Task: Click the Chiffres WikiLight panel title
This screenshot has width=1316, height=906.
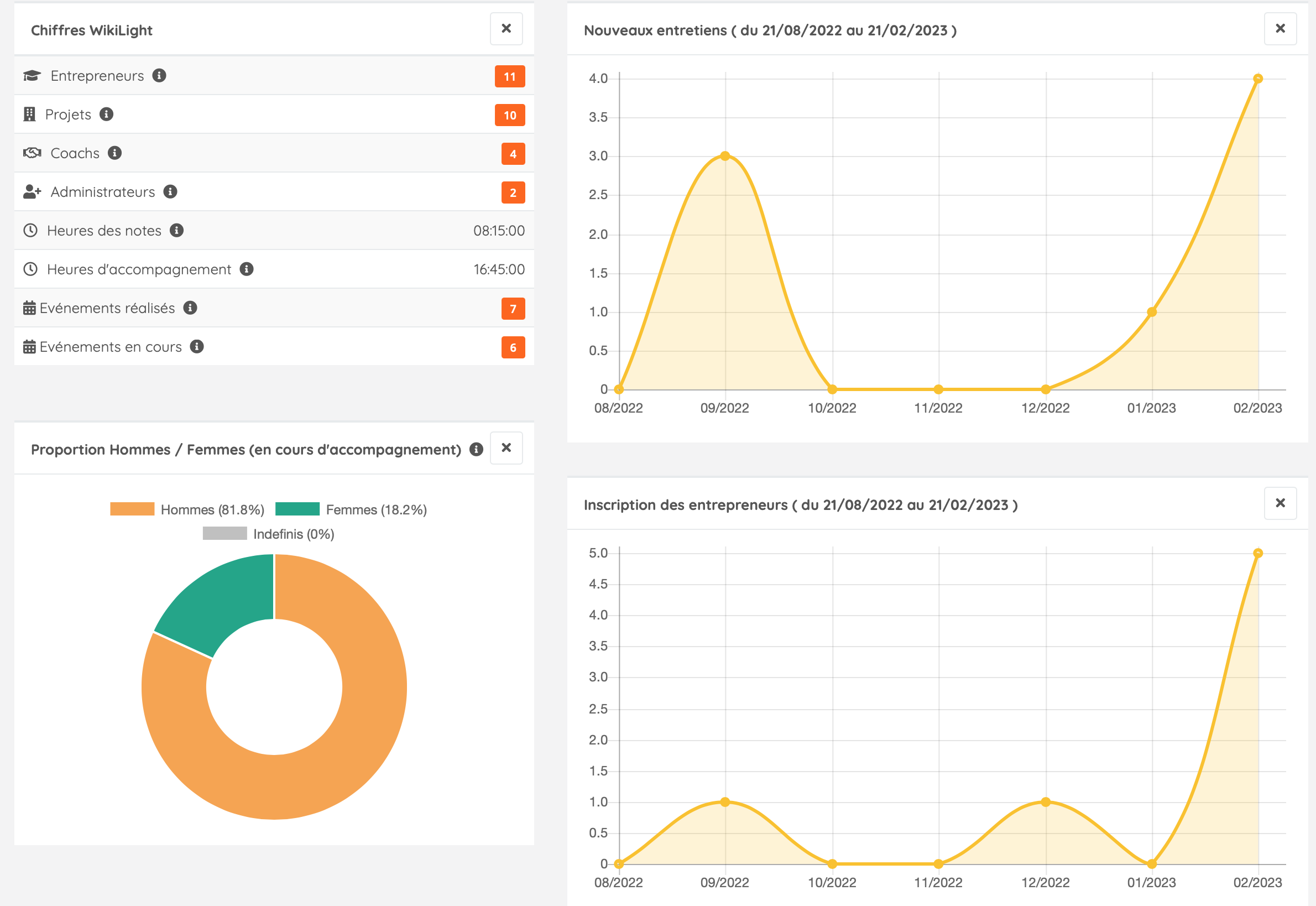Action: (91, 30)
